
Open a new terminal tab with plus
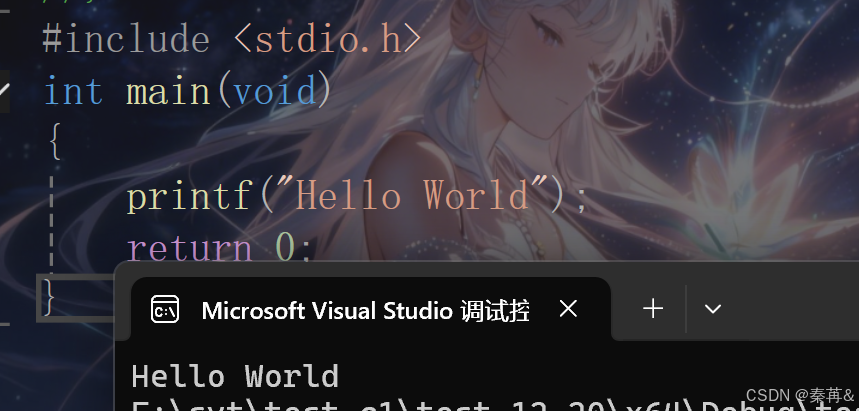coord(652,309)
